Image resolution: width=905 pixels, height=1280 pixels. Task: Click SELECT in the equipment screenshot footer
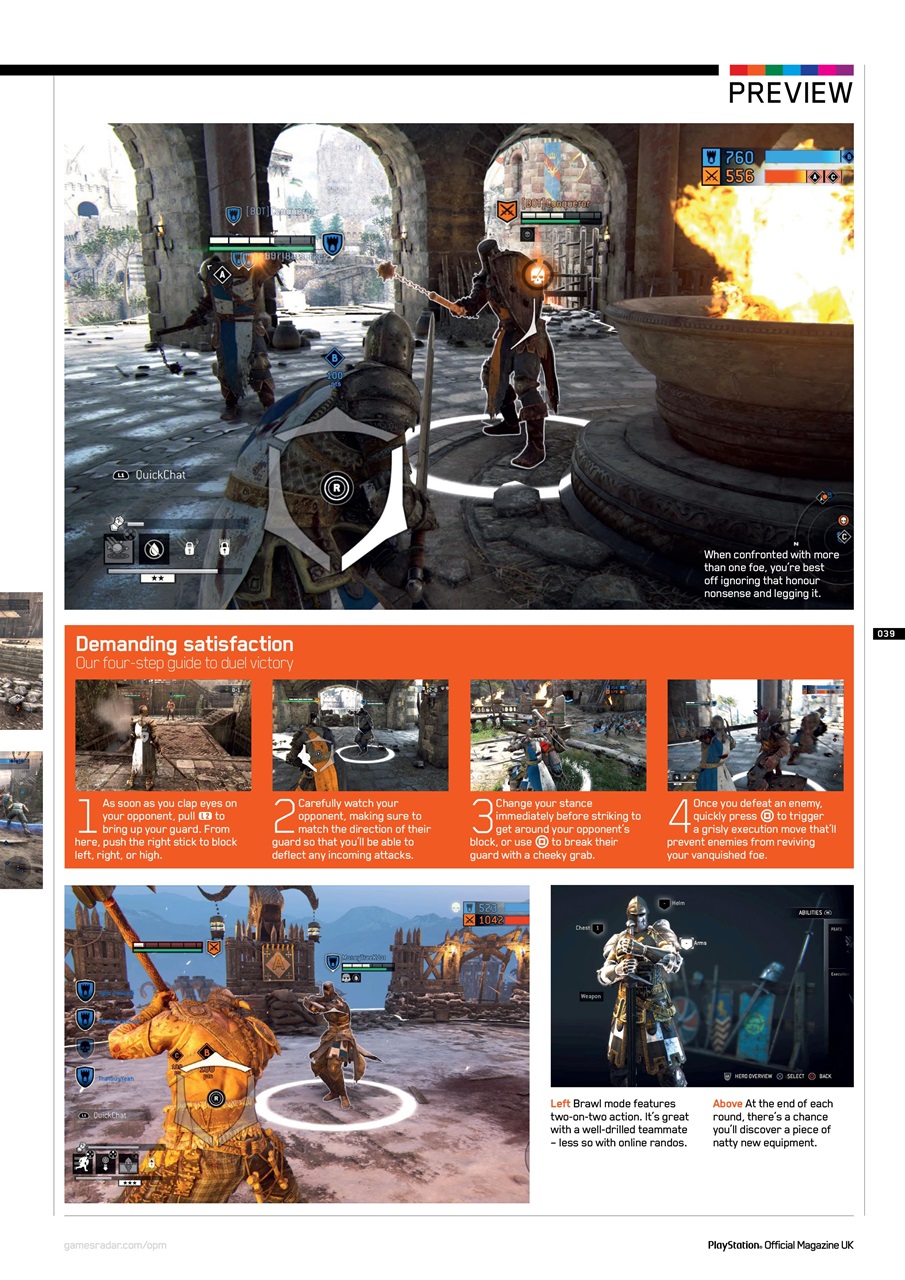[x=791, y=1076]
